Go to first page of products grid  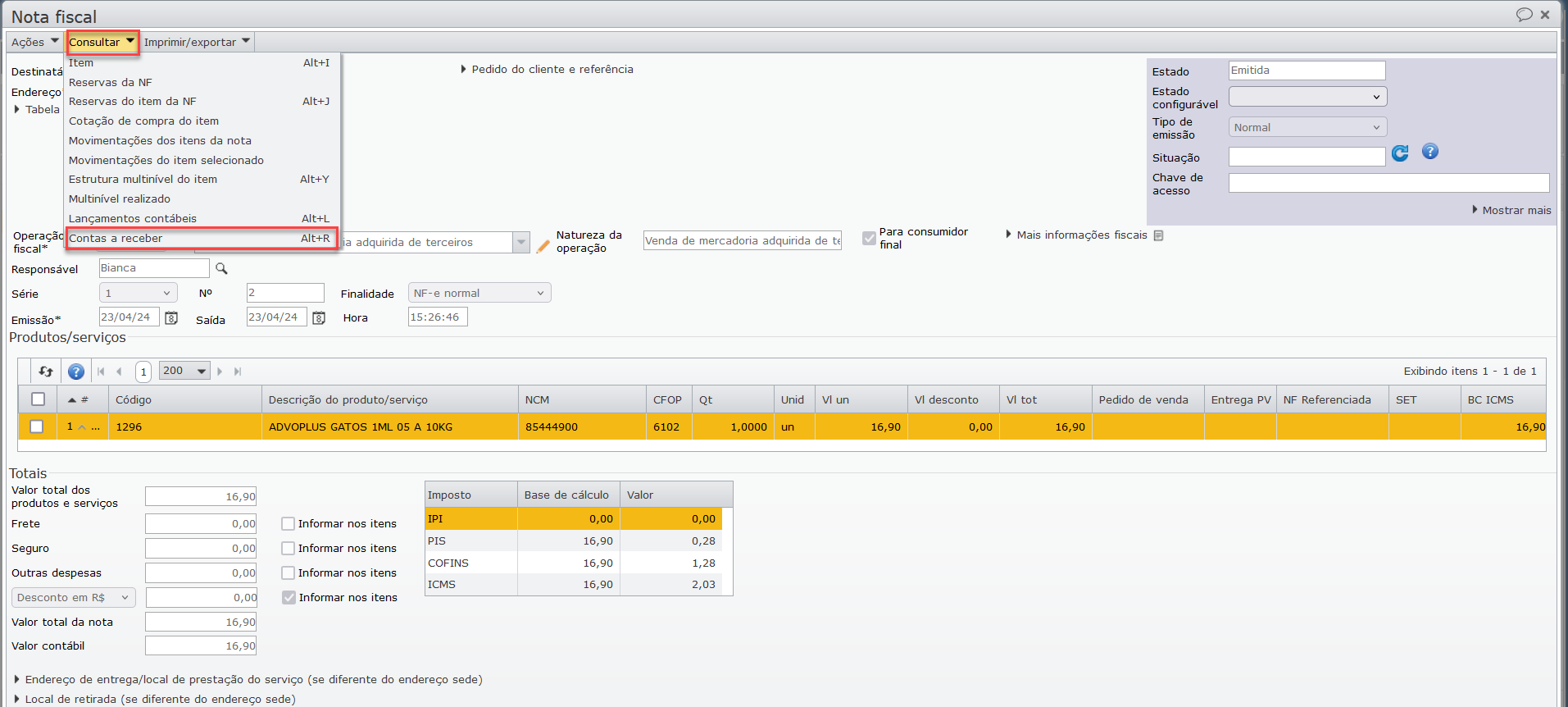(101, 372)
